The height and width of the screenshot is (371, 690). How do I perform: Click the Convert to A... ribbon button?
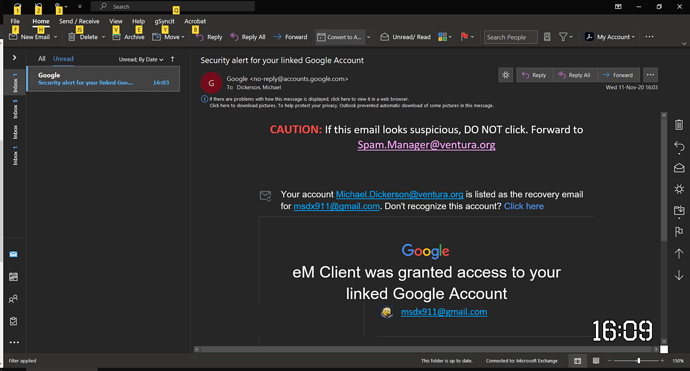(x=339, y=37)
